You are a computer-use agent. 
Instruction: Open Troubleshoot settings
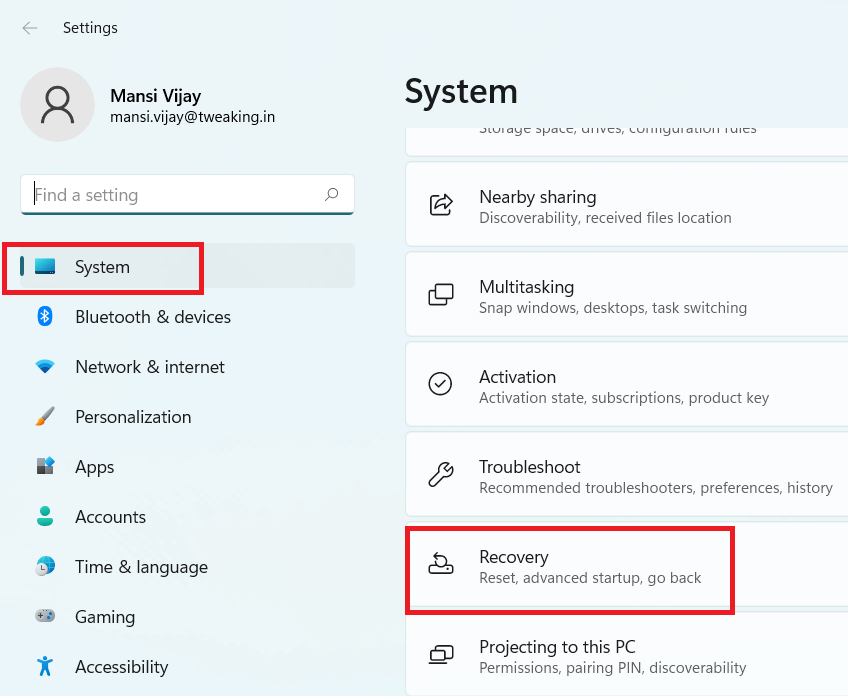click(x=627, y=474)
